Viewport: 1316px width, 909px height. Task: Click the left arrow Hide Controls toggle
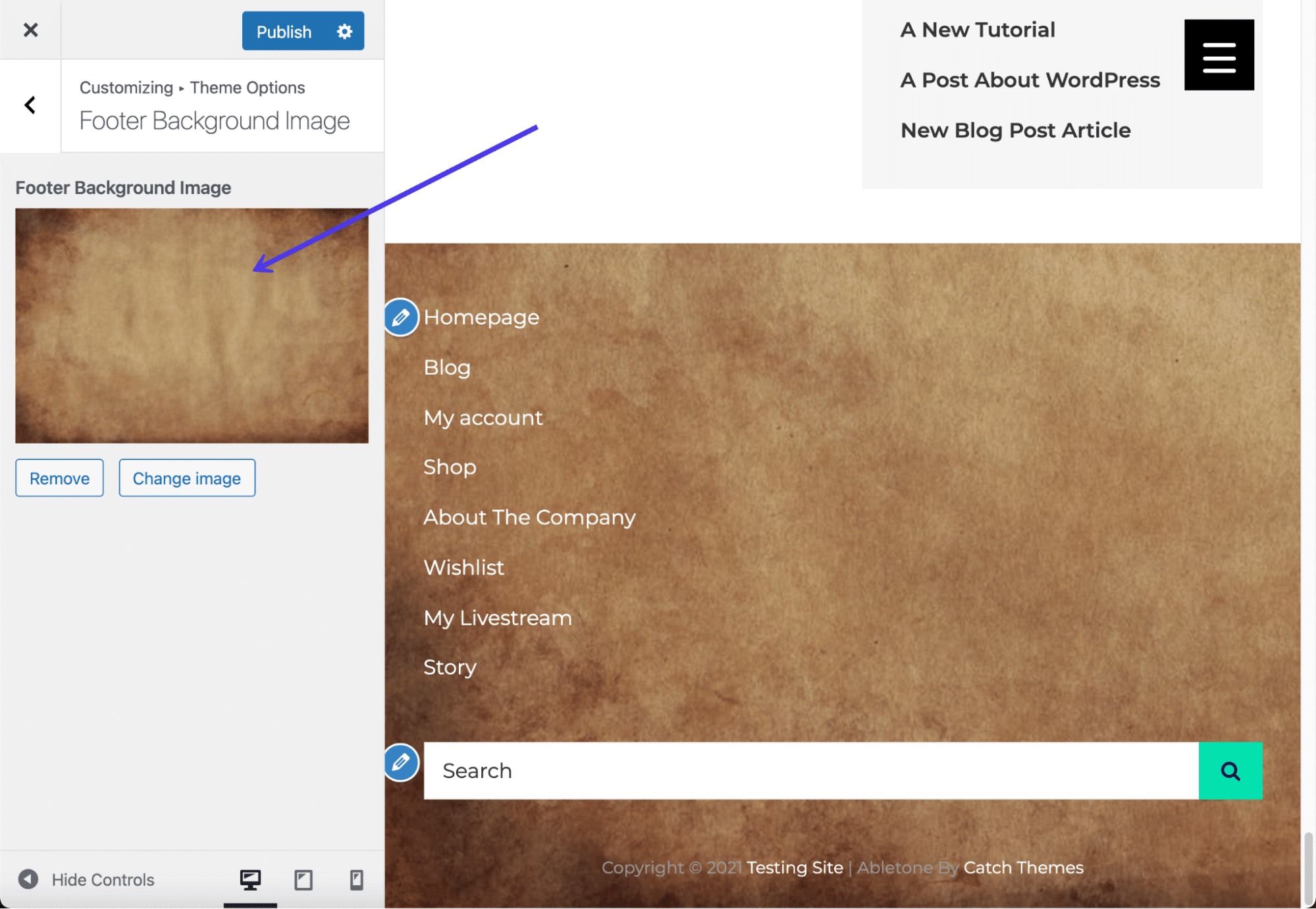coord(27,879)
